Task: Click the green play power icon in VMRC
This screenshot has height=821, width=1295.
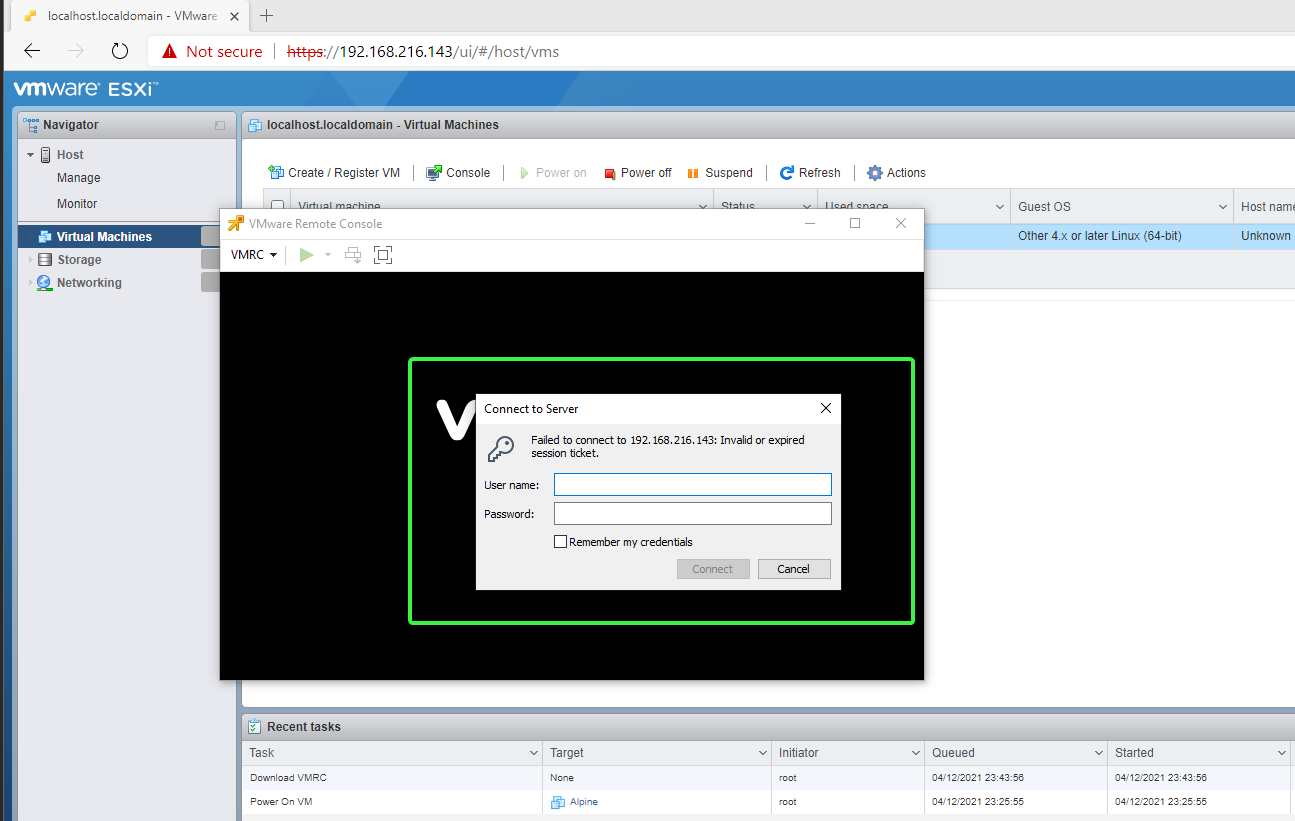Action: coord(306,255)
